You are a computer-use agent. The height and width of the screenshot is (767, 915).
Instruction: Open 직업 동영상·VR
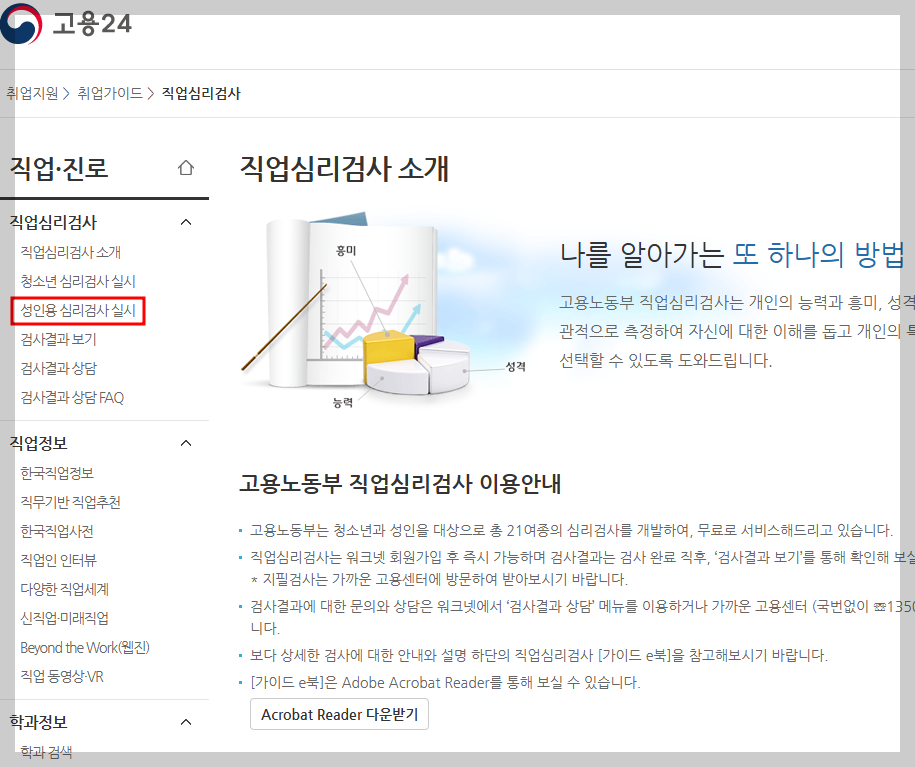[x=61, y=675]
